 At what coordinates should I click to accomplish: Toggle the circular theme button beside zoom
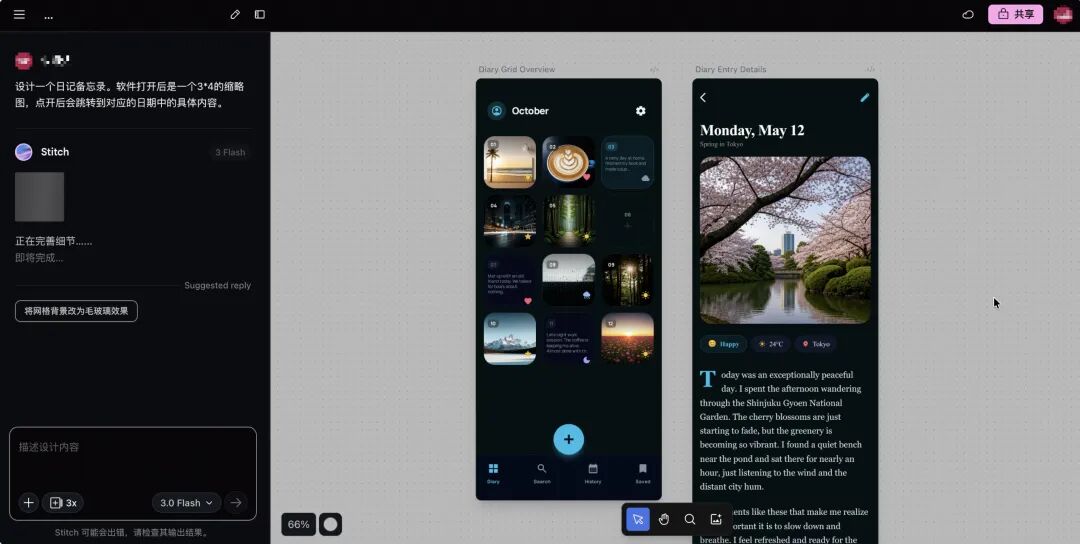tap(330, 524)
